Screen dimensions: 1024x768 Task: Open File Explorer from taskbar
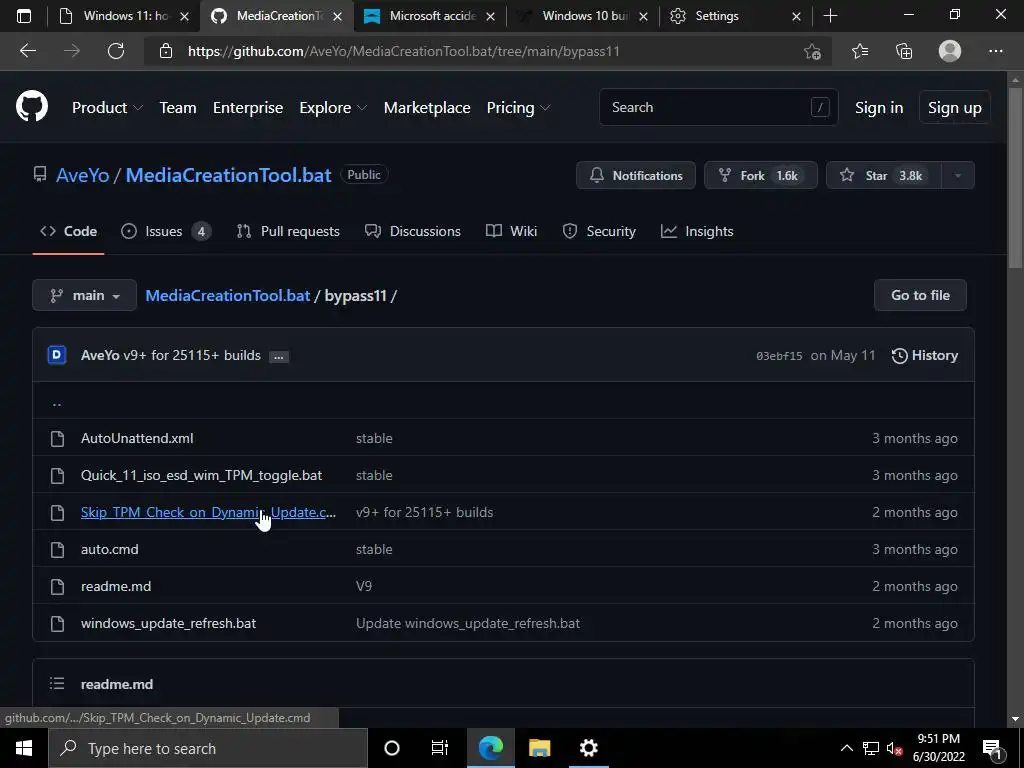pyautogui.click(x=539, y=748)
